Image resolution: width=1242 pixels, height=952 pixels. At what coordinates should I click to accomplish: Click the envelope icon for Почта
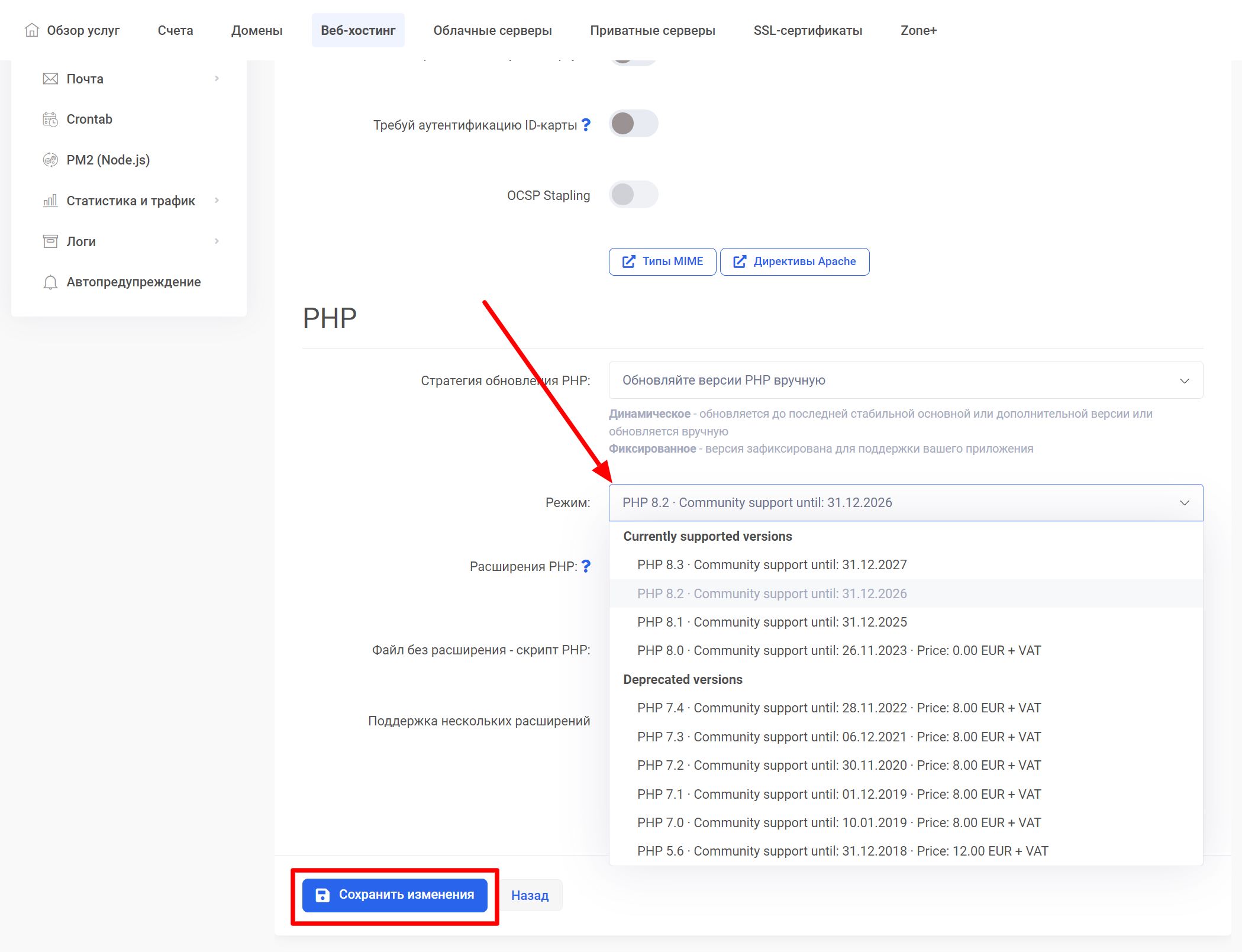tap(50, 79)
